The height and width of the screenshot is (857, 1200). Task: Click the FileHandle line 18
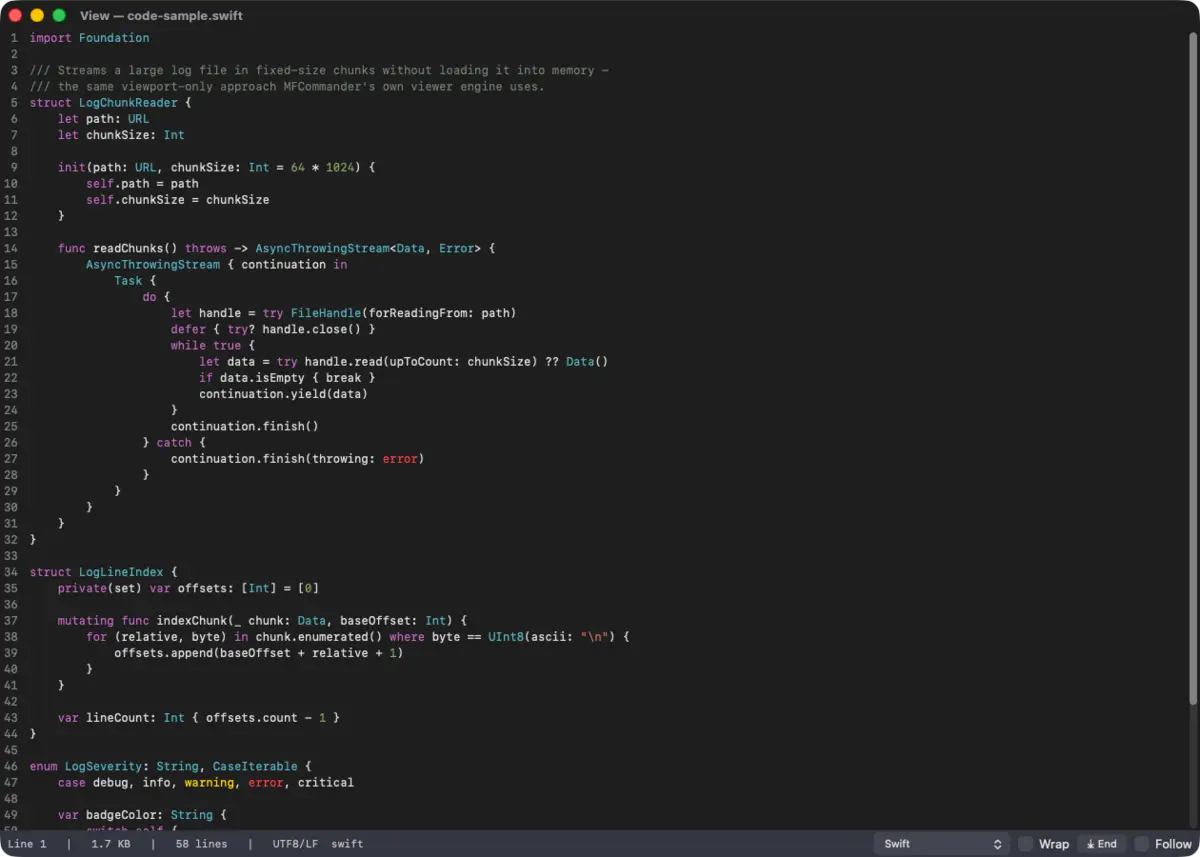point(343,313)
